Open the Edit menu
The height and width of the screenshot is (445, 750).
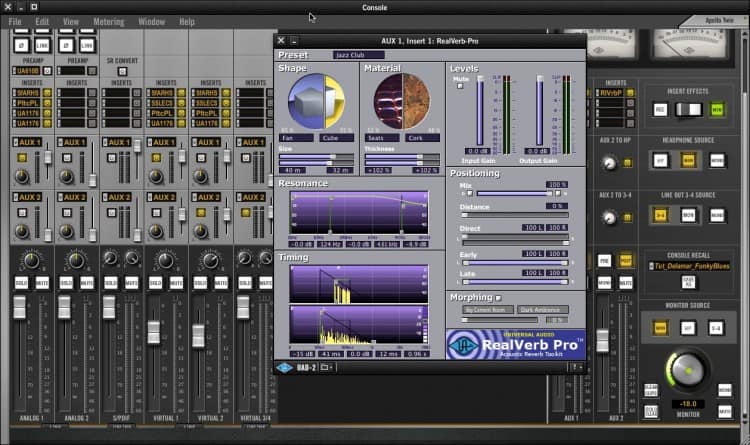coord(42,22)
